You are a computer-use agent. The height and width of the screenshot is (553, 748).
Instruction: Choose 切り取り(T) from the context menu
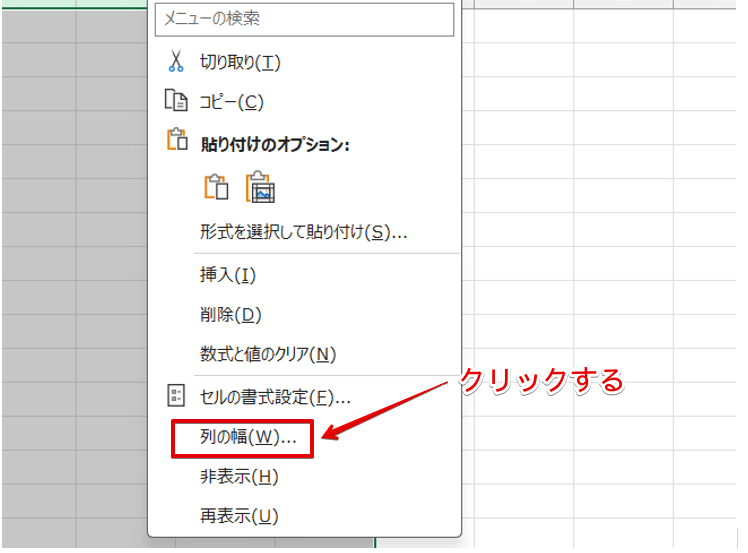pyautogui.click(x=240, y=63)
